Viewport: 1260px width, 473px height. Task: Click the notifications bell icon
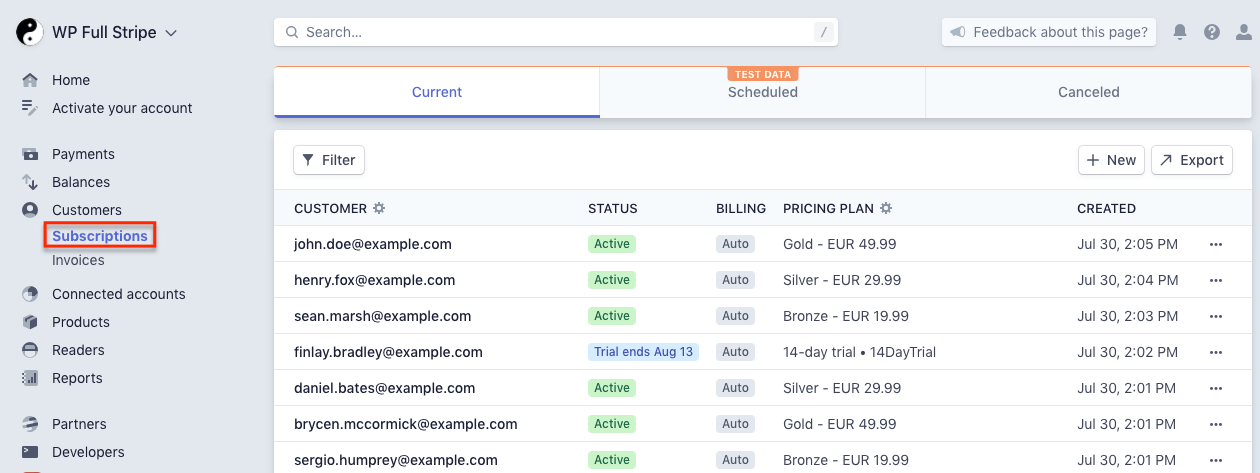(1180, 32)
